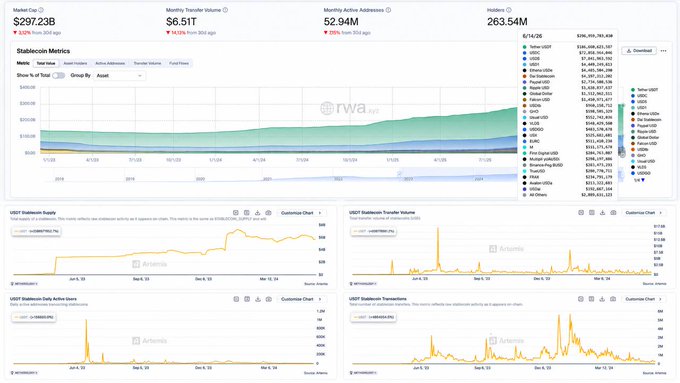Click the Download button for Stablecoin Metrics
This screenshot has height=383, width=680.
click(x=639, y=51)
